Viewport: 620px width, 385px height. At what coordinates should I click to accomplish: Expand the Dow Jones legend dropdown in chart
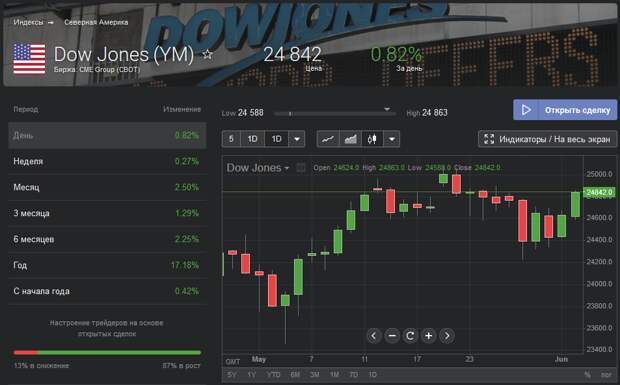click(287, 168)
